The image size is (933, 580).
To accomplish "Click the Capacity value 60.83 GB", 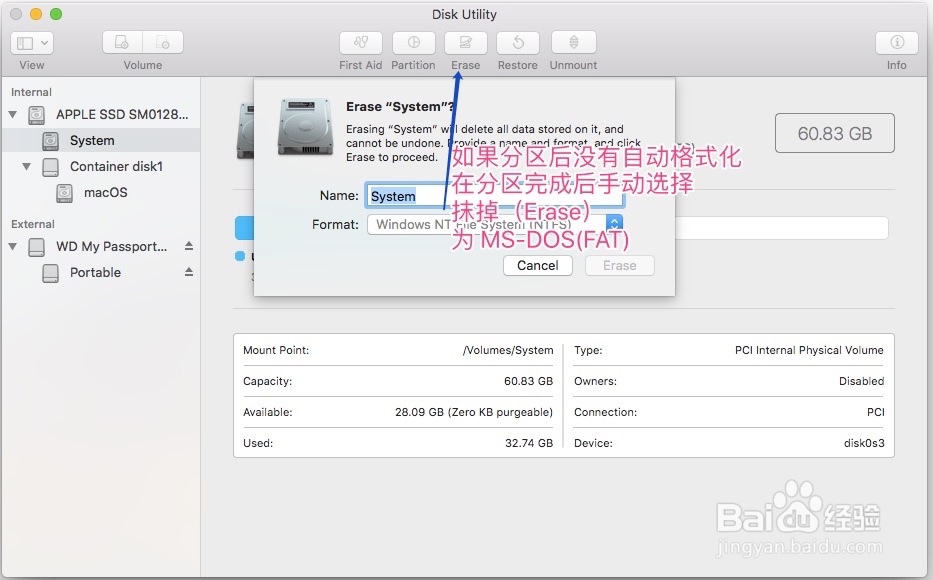I will point(528,381).
